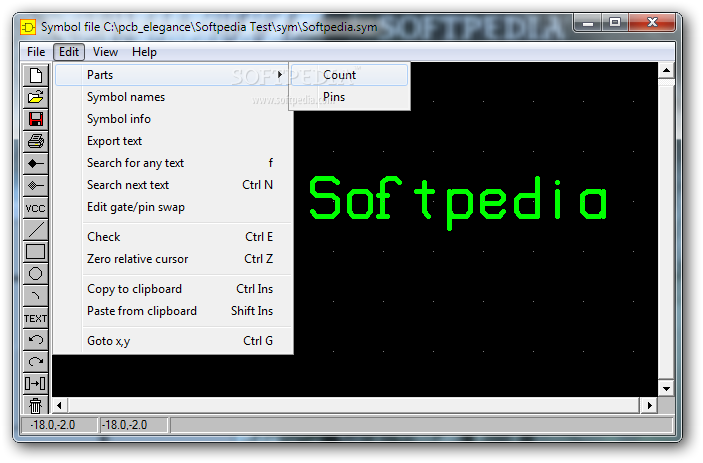The height and width of the screenshot is (463, 703).
Task: Choose Export text menu entry
Action: [x=173, y=141]
